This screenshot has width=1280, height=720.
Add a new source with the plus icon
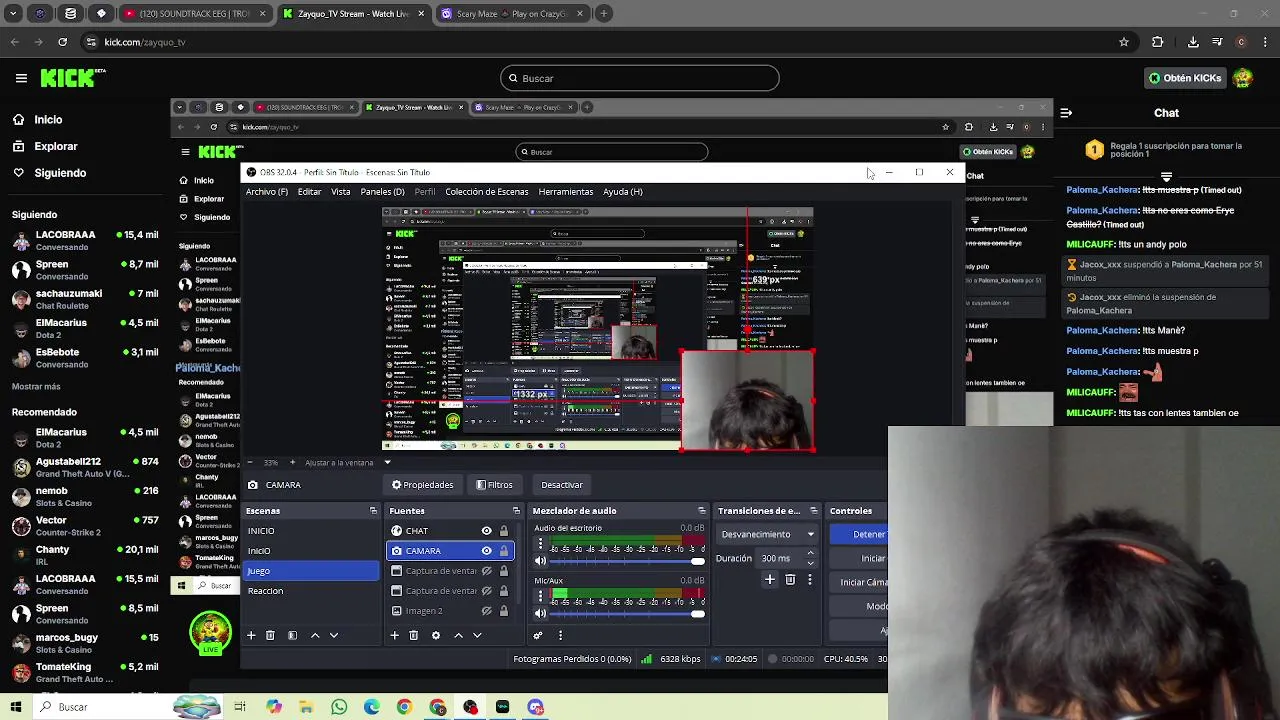[394, 635]
